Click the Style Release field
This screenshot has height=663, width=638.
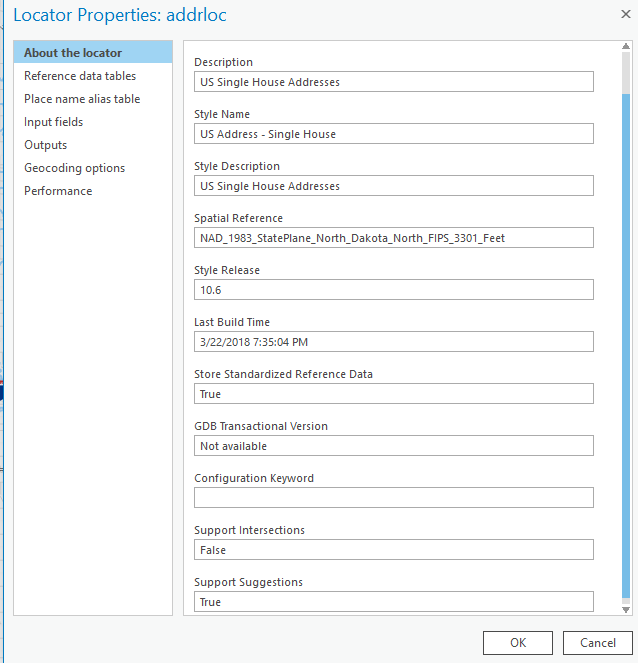[x=393, y=290]
